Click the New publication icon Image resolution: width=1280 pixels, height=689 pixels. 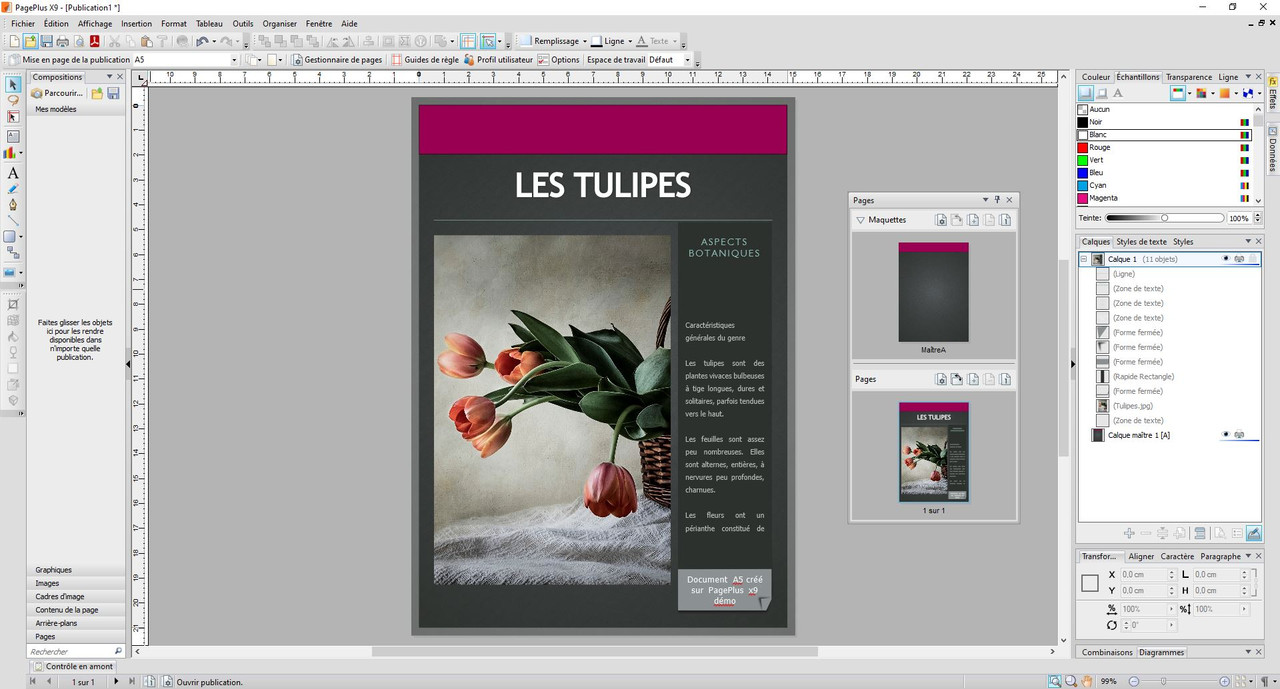[x=14, y=41]
